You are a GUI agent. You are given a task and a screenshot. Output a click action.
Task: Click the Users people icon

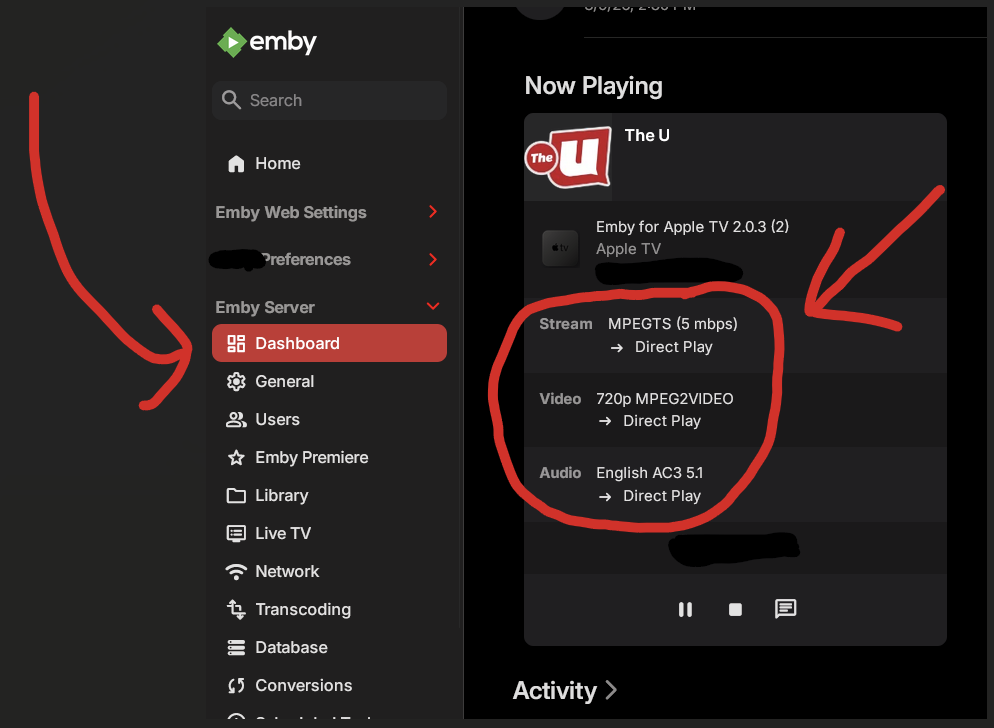pyautogui.click(x=236, y=420)
